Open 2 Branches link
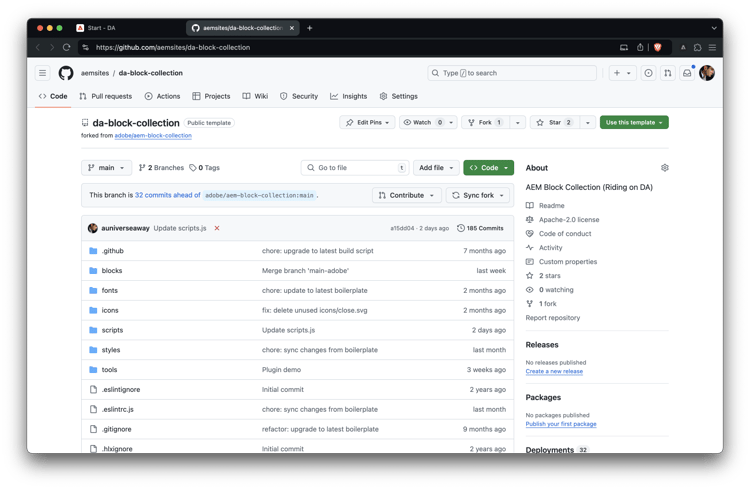The width and height of the screenshot is (750, 489). pyautogui.click(x=161, y=168)
